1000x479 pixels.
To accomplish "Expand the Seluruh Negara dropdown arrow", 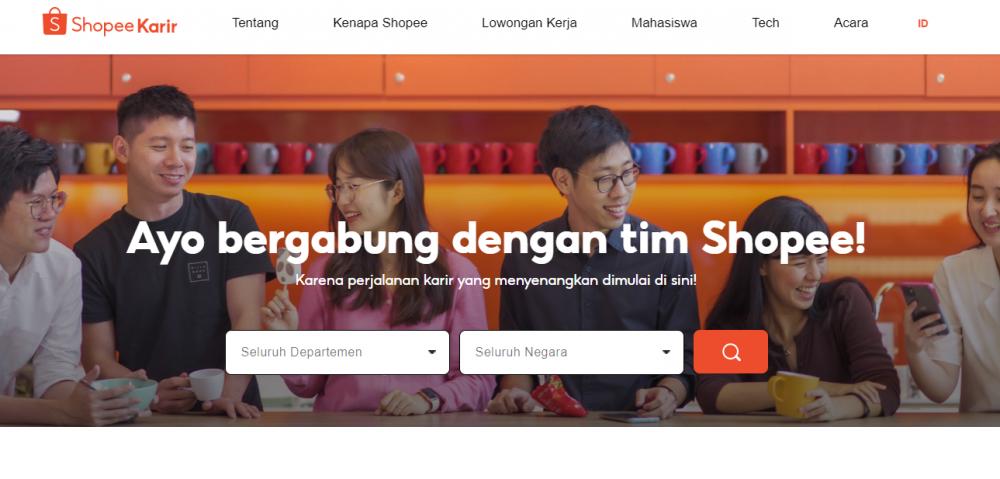I will tap(666, 352).
